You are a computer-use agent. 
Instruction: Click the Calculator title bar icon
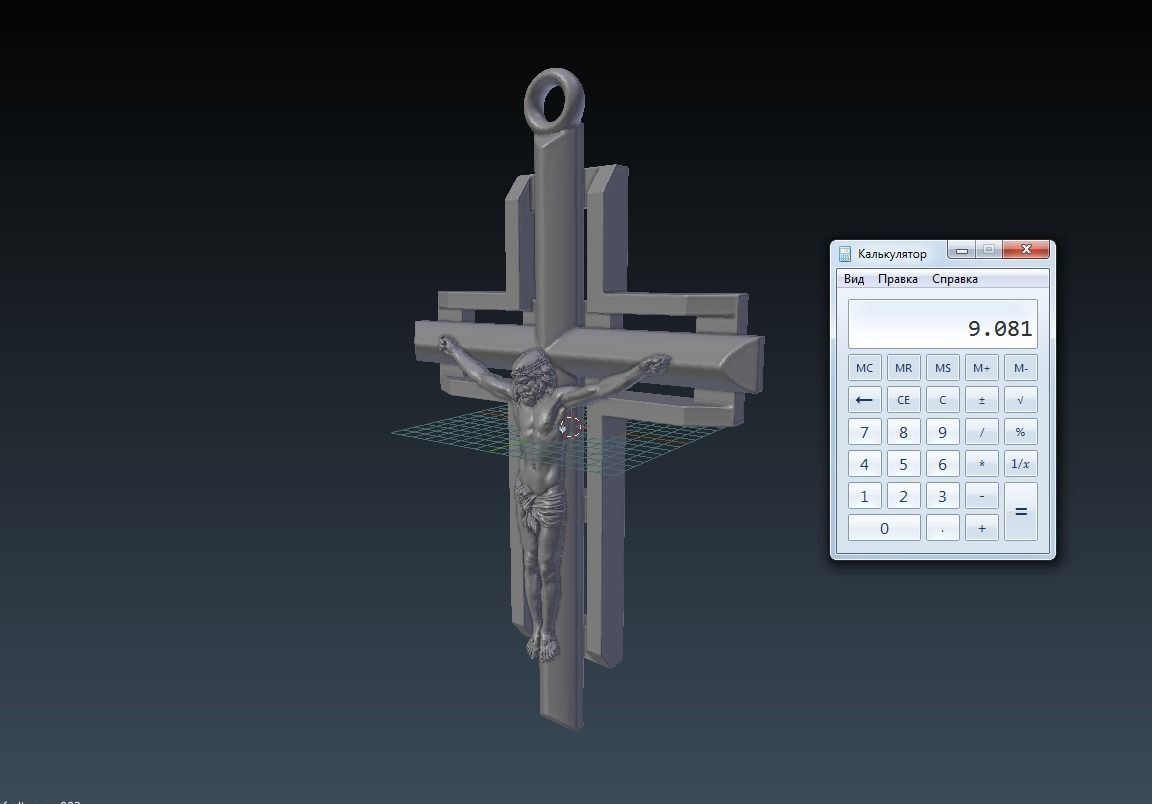point(845,254)
